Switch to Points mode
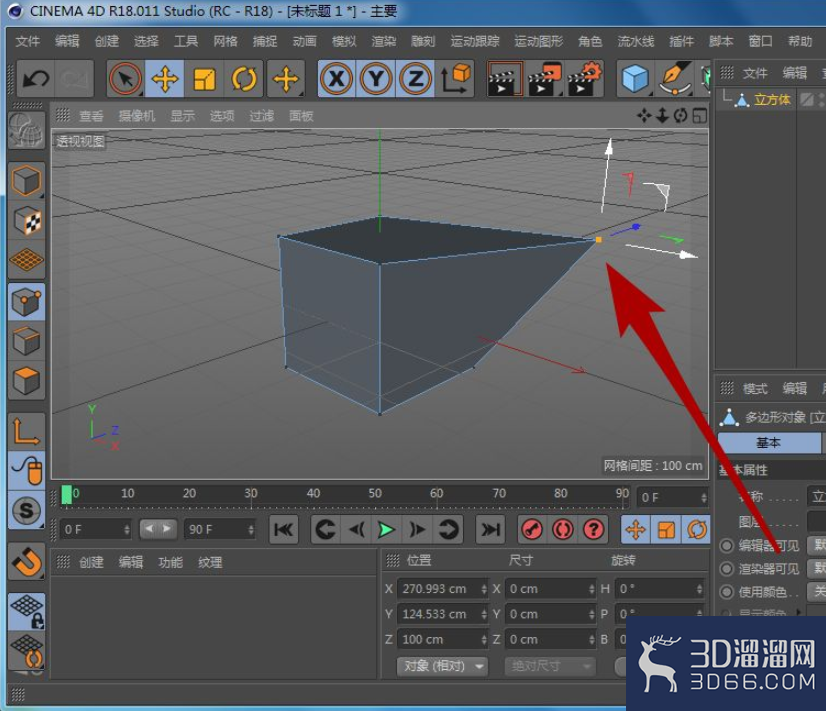Viewport: 826px width, 711px height. (26, 302)
